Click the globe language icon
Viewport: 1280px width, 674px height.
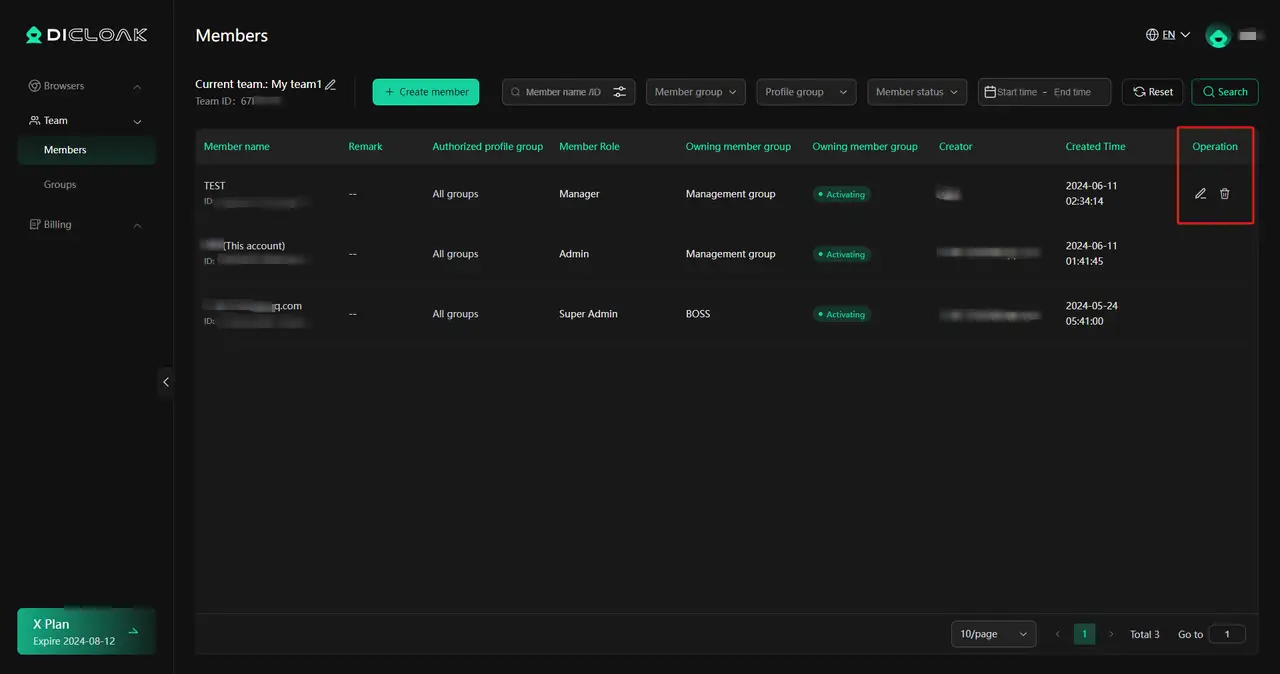1152,35
